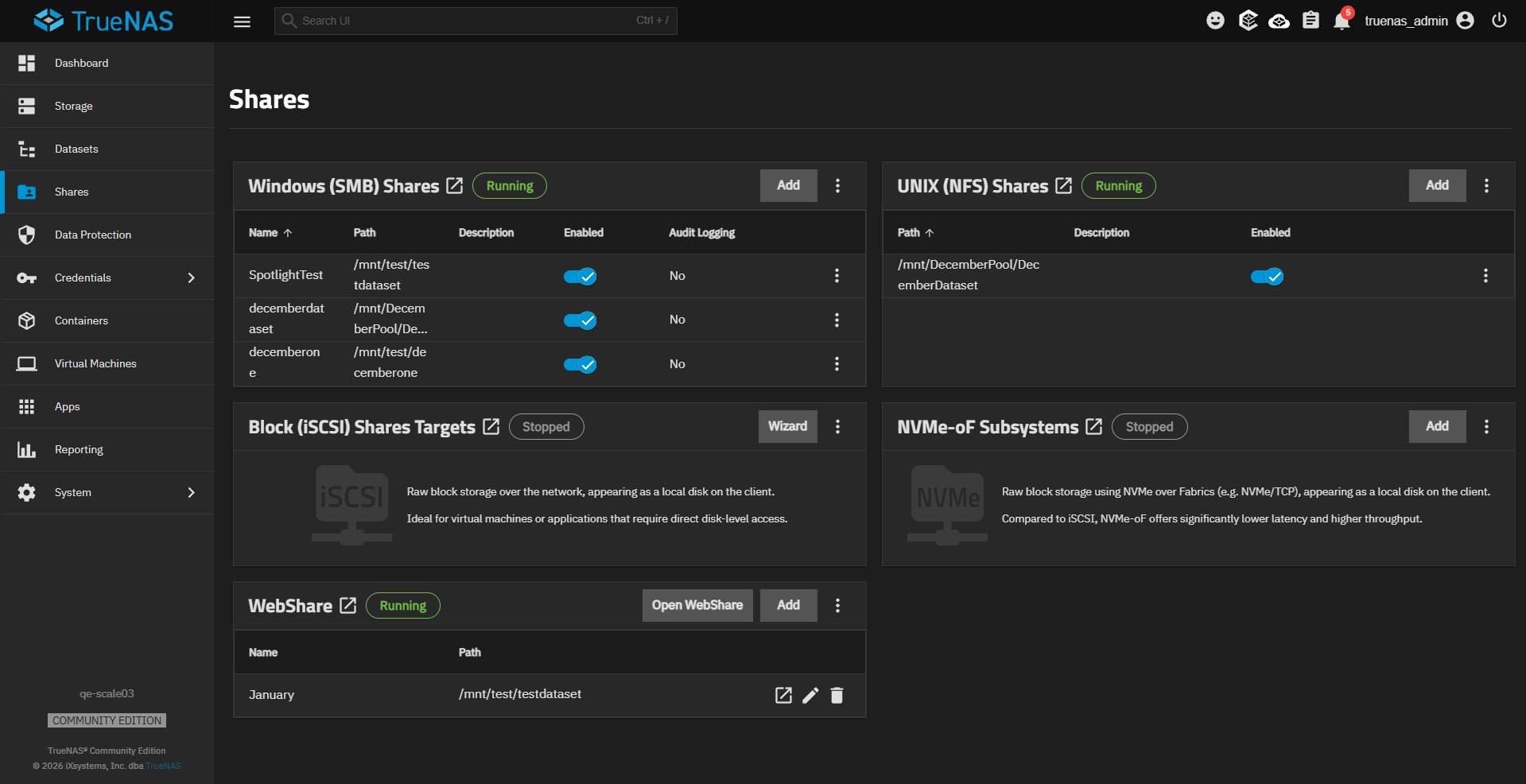Disable the decemberone SMB share toggle
The image size is (1526, 784).
(580, 364)
